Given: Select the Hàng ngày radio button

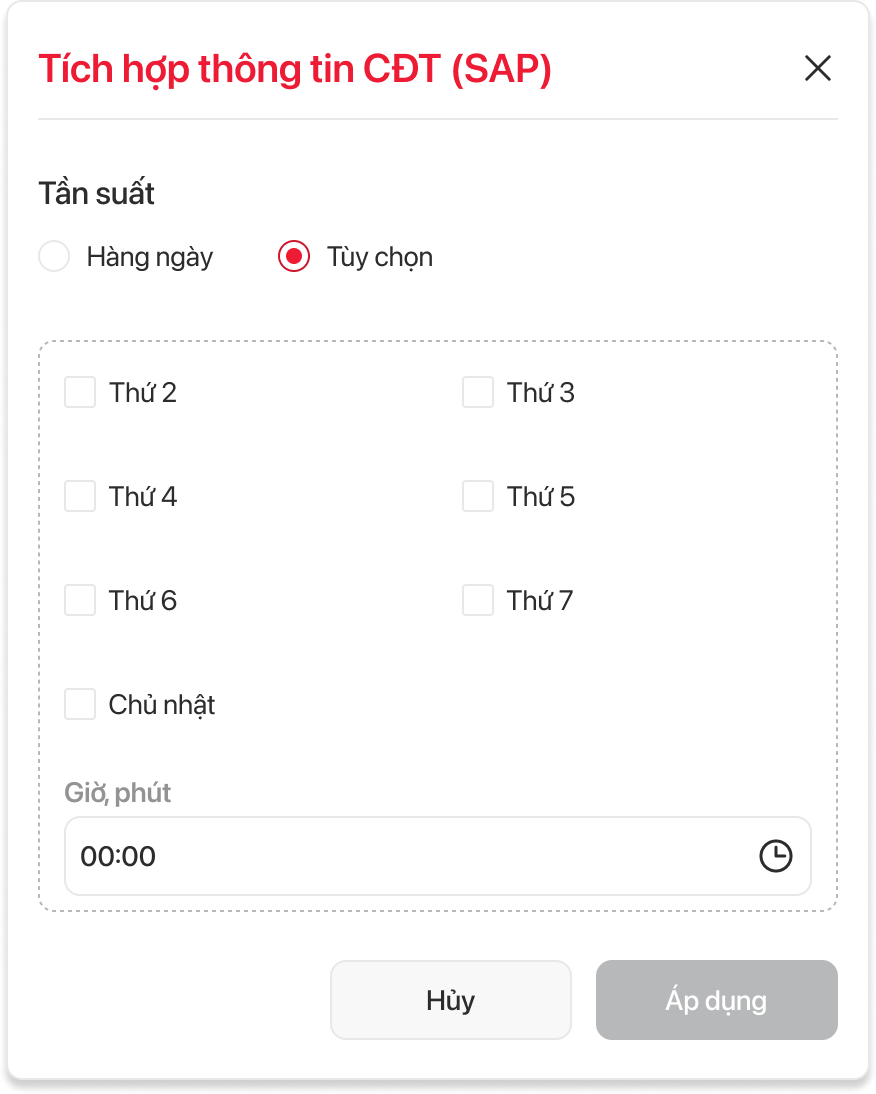Looking at the screenshot, I should pos(54,257).
